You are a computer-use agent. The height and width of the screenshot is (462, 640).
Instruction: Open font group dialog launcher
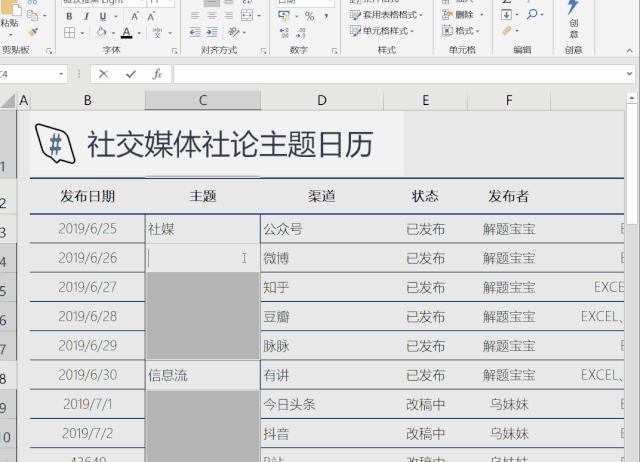click(174, 51)
